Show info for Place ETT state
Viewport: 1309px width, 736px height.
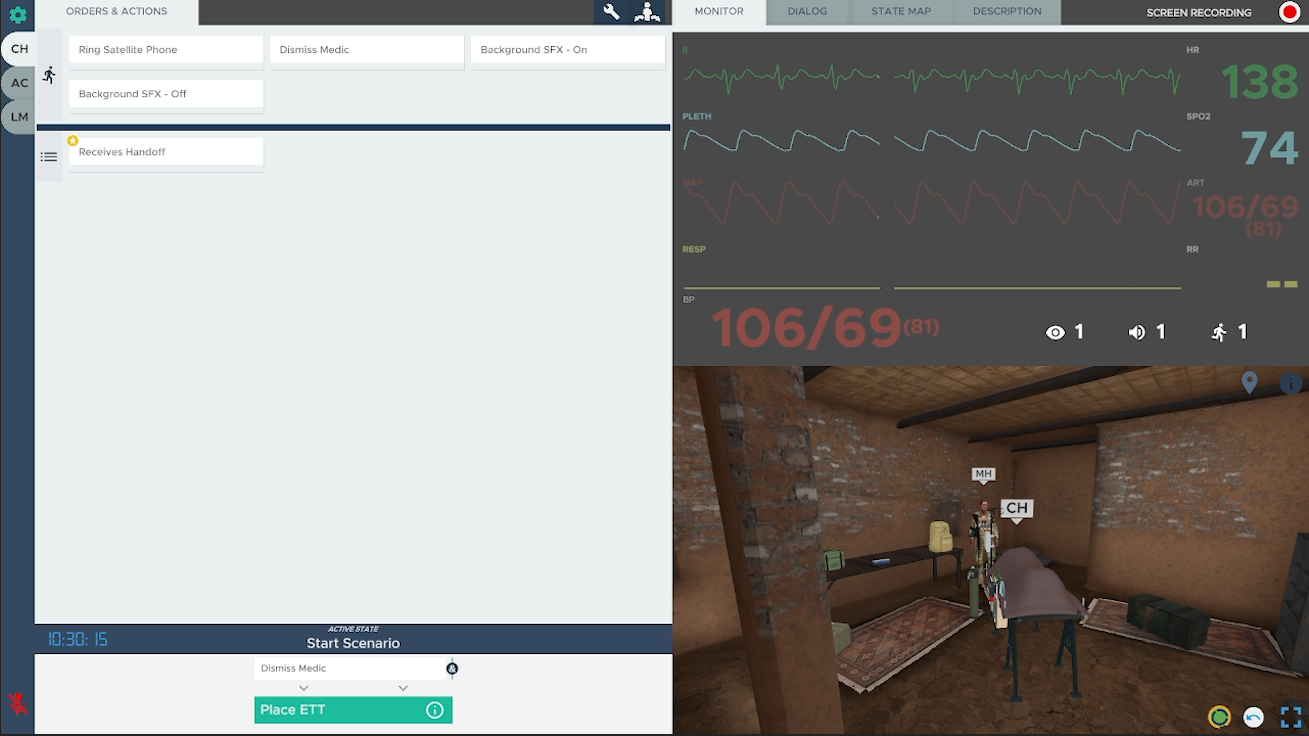tap(434, 710)
